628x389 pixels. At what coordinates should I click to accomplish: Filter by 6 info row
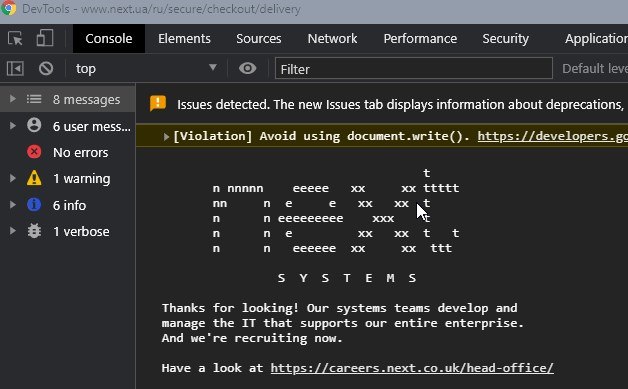tap(67, 205)
